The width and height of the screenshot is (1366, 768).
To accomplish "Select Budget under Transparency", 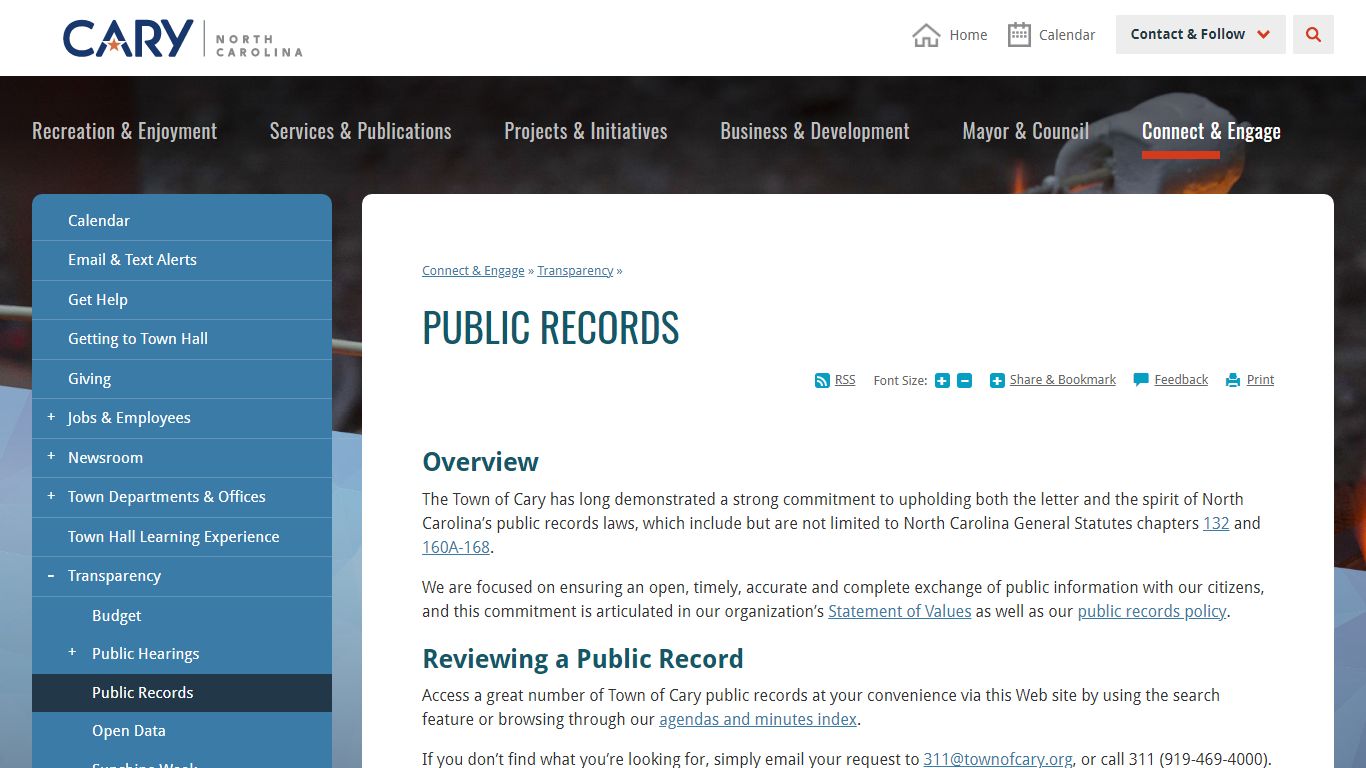I will click(117, 615).
